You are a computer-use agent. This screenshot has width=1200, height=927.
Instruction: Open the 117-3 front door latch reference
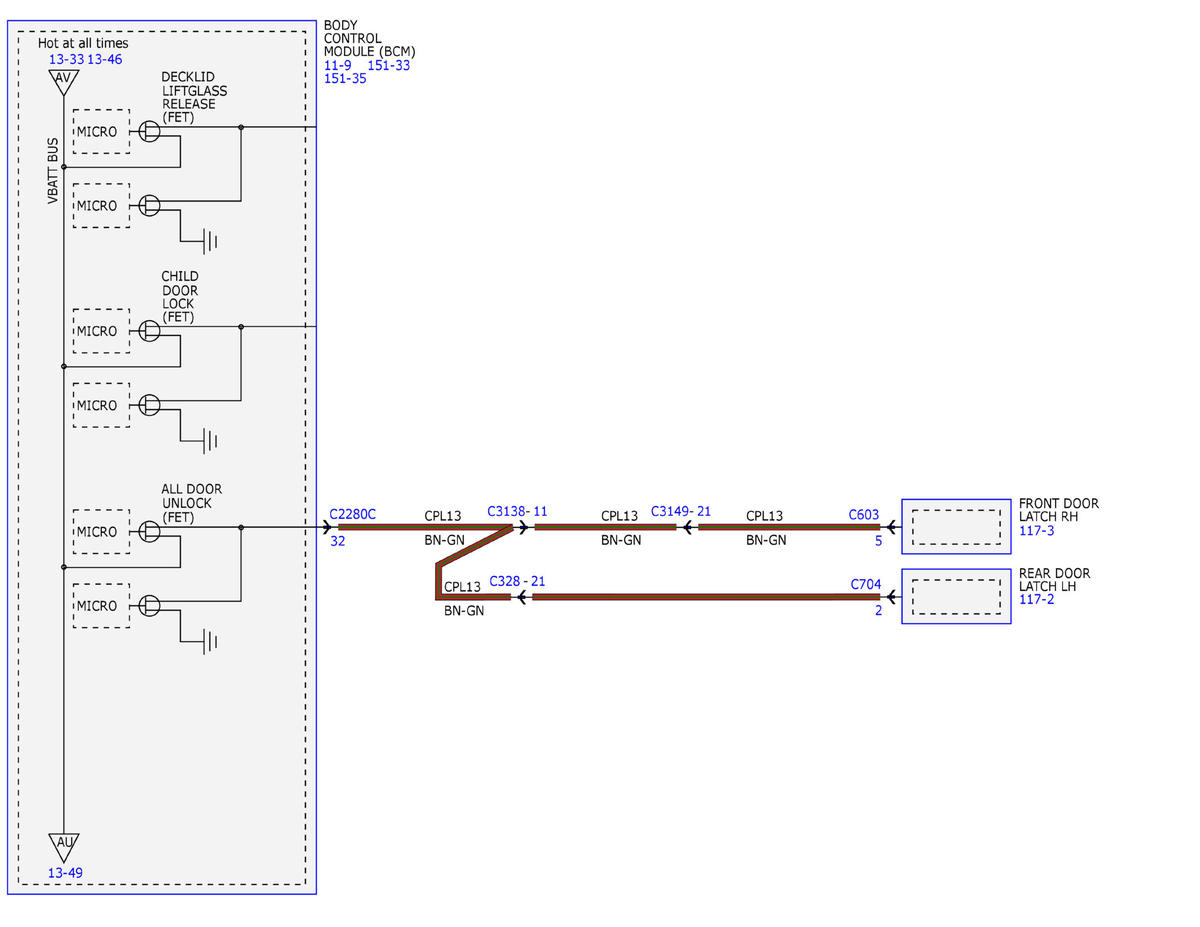pyautogui.click(x=1036, y=531)
